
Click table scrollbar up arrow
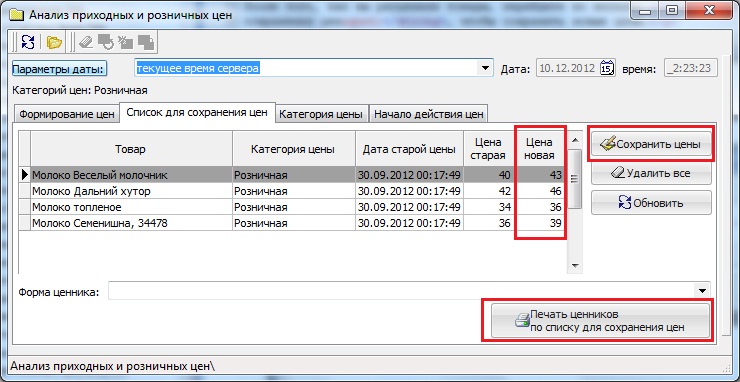574,140
